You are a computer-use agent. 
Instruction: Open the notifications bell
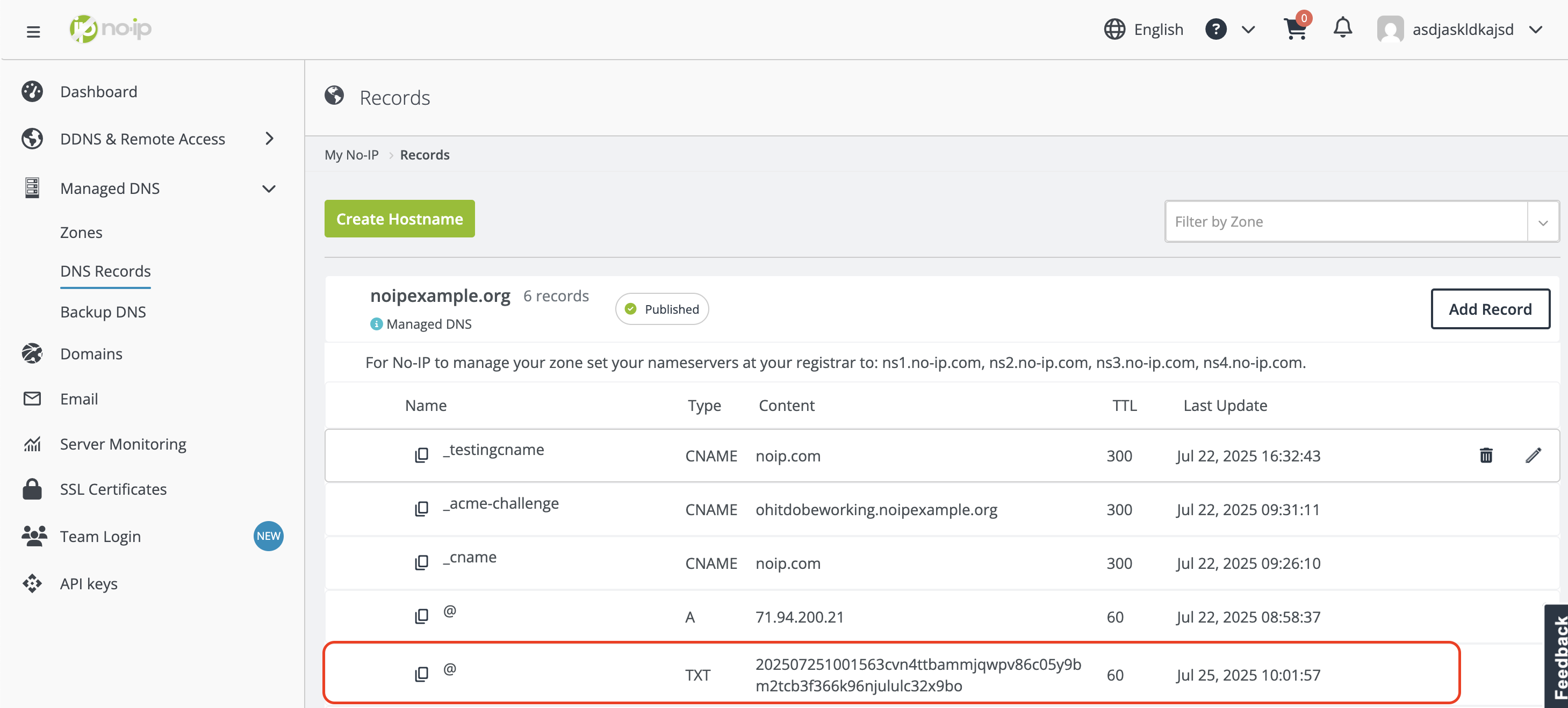1342,29
